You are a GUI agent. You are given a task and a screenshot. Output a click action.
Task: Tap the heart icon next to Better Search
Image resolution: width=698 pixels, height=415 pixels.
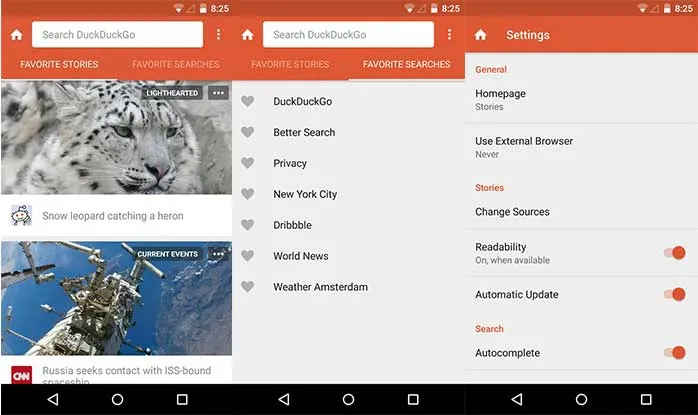tap(248, 132)
